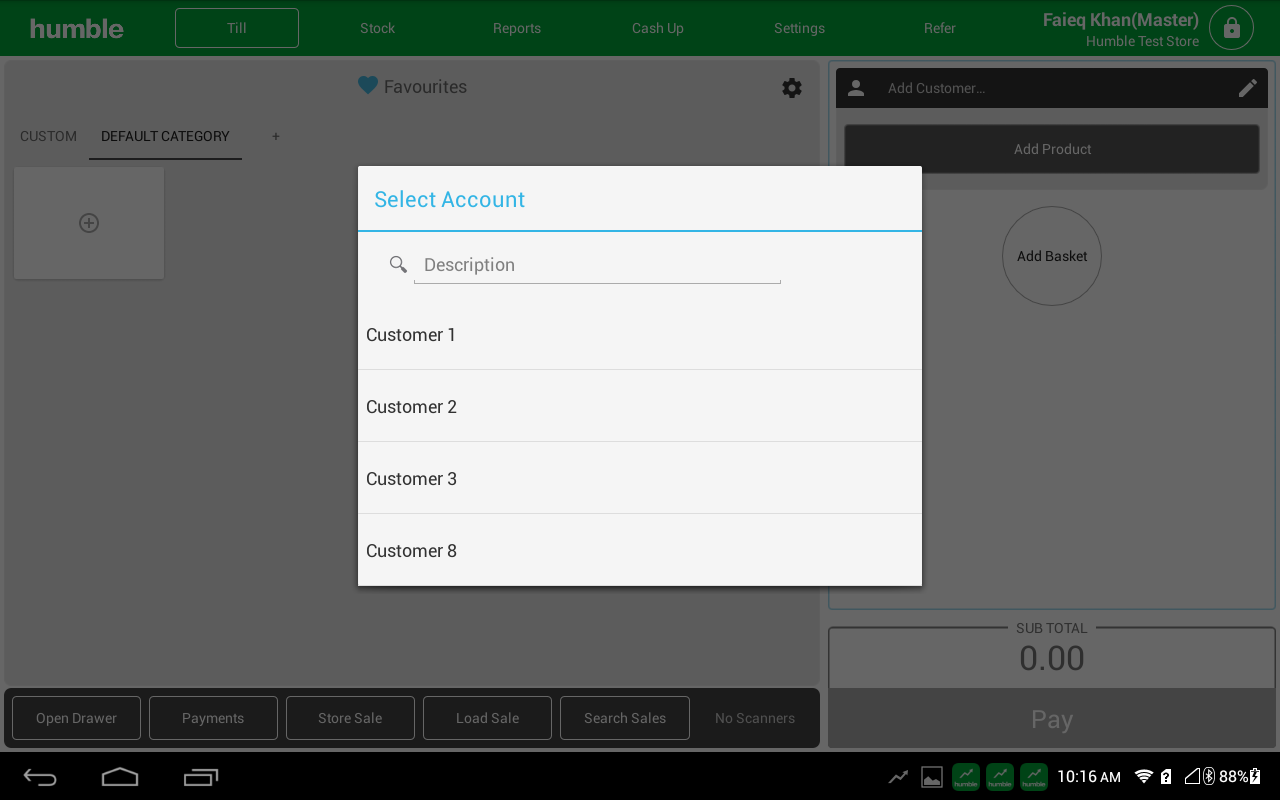Select the CUSTOM category tab
This screenshot has width=1280, height=800.
[48, 136]
